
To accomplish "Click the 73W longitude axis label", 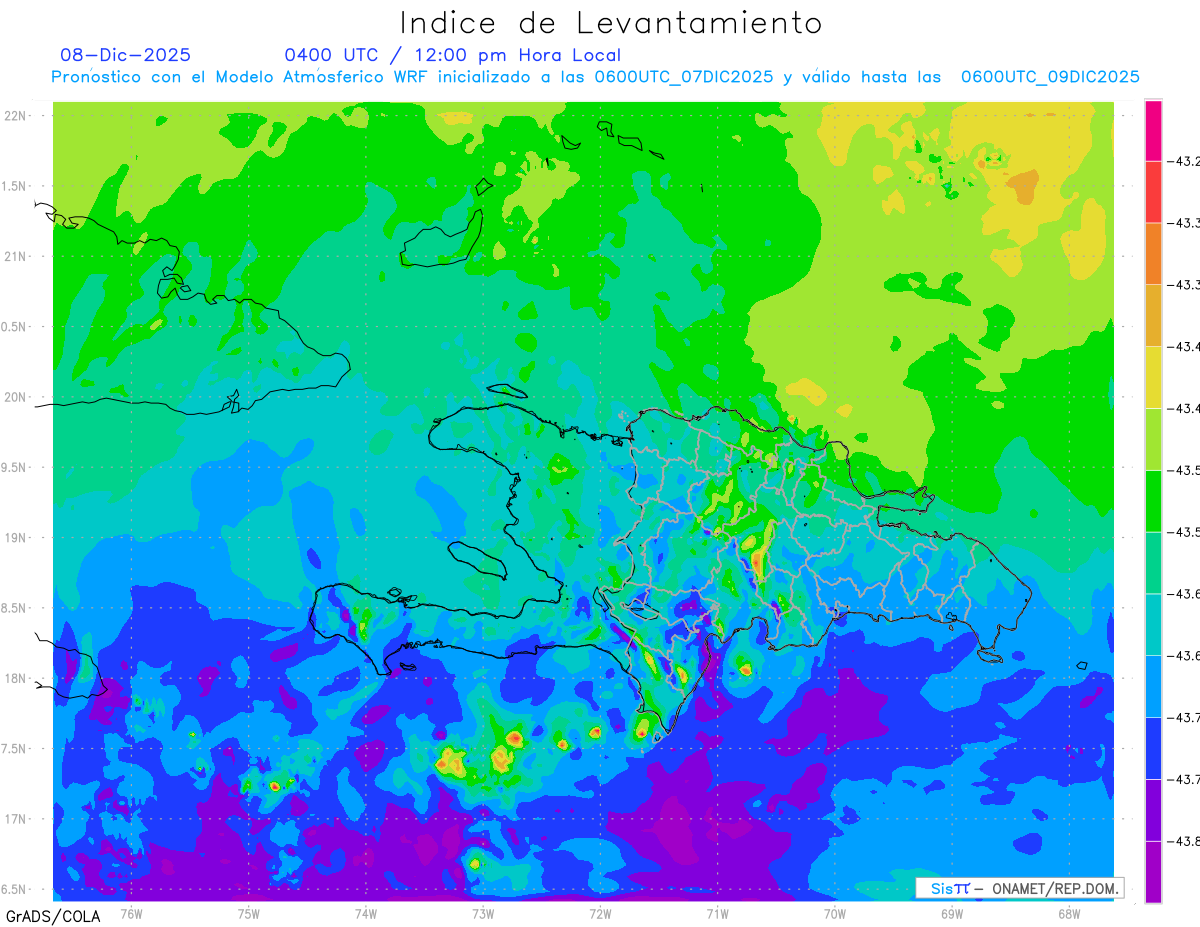I will pos(482,913).
